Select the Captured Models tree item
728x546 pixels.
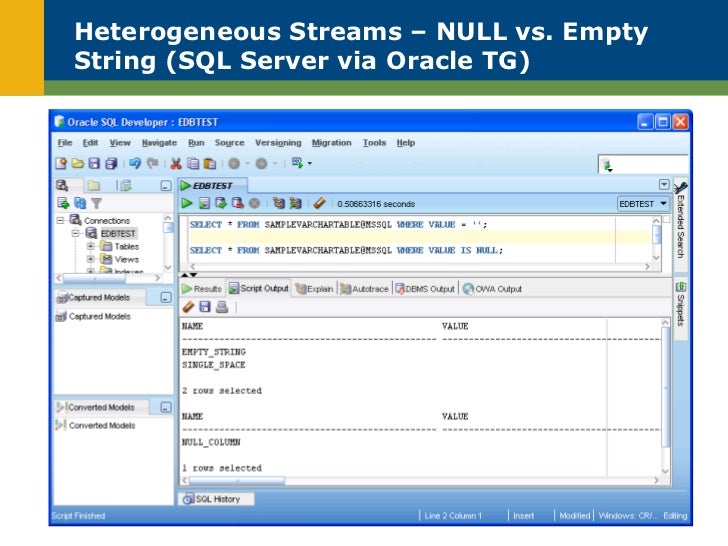[93, 316]
